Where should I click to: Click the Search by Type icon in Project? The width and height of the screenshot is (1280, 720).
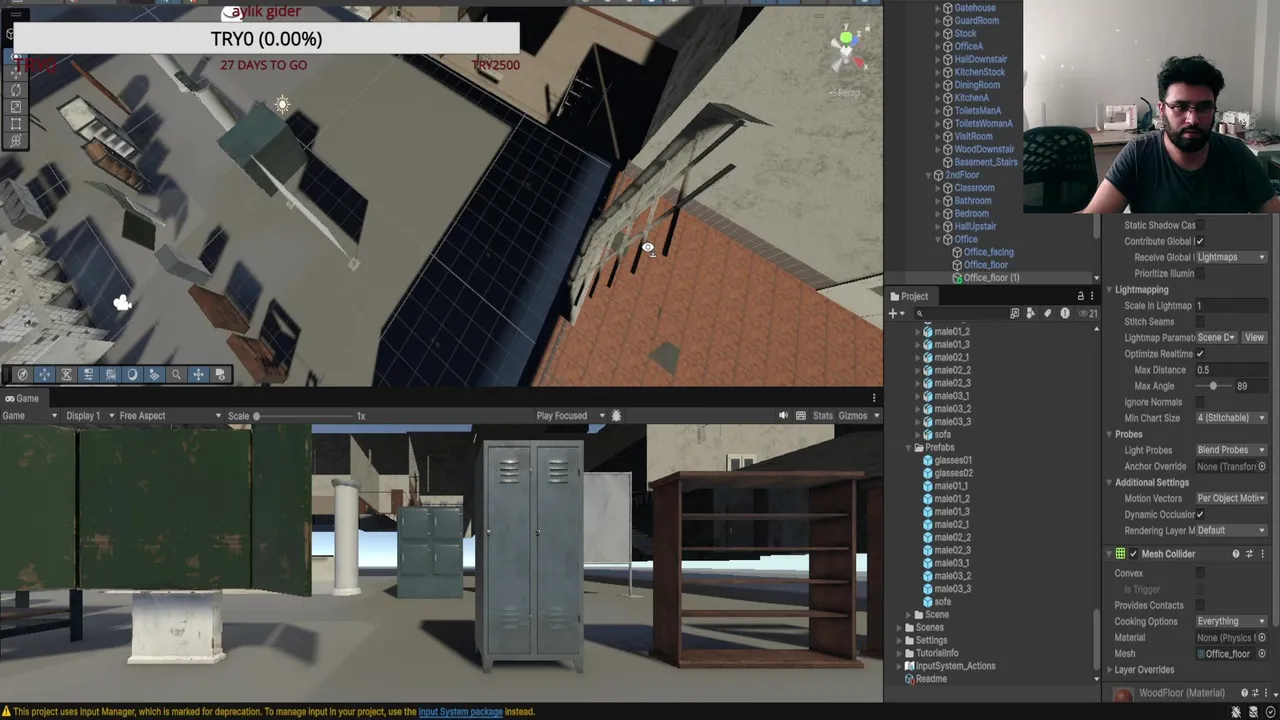[1031, 313]
